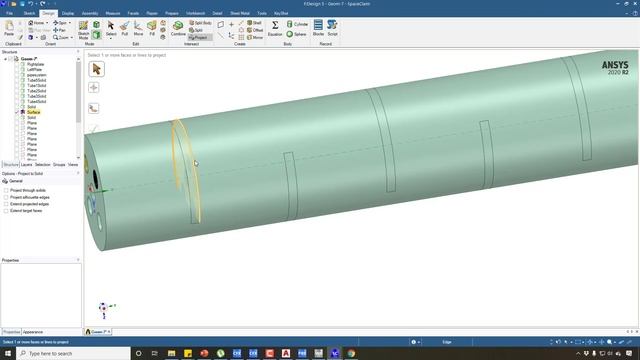Open the Layers panel tab
Viewport: 640px width, 360px height.
27,165
